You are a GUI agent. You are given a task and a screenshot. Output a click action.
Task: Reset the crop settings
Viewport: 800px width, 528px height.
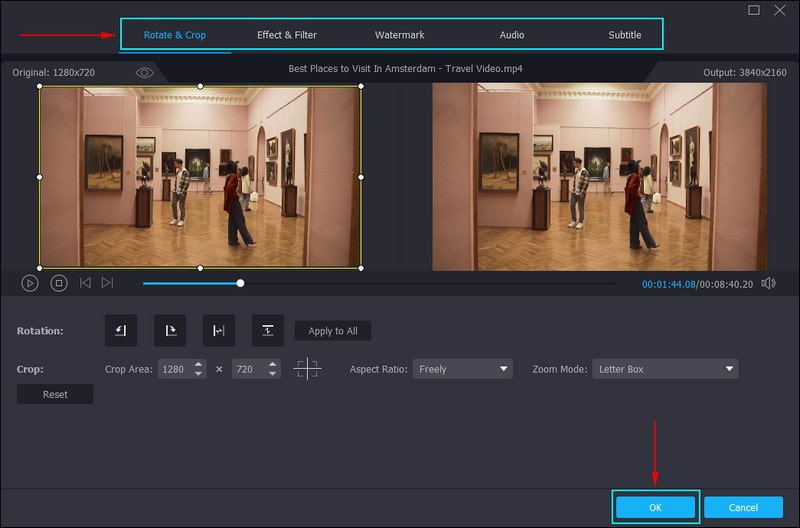(55, 394)
